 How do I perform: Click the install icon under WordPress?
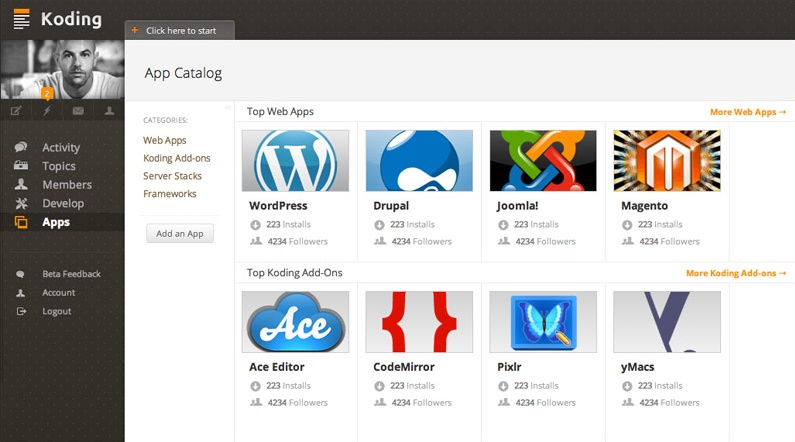tap(256, 225)
